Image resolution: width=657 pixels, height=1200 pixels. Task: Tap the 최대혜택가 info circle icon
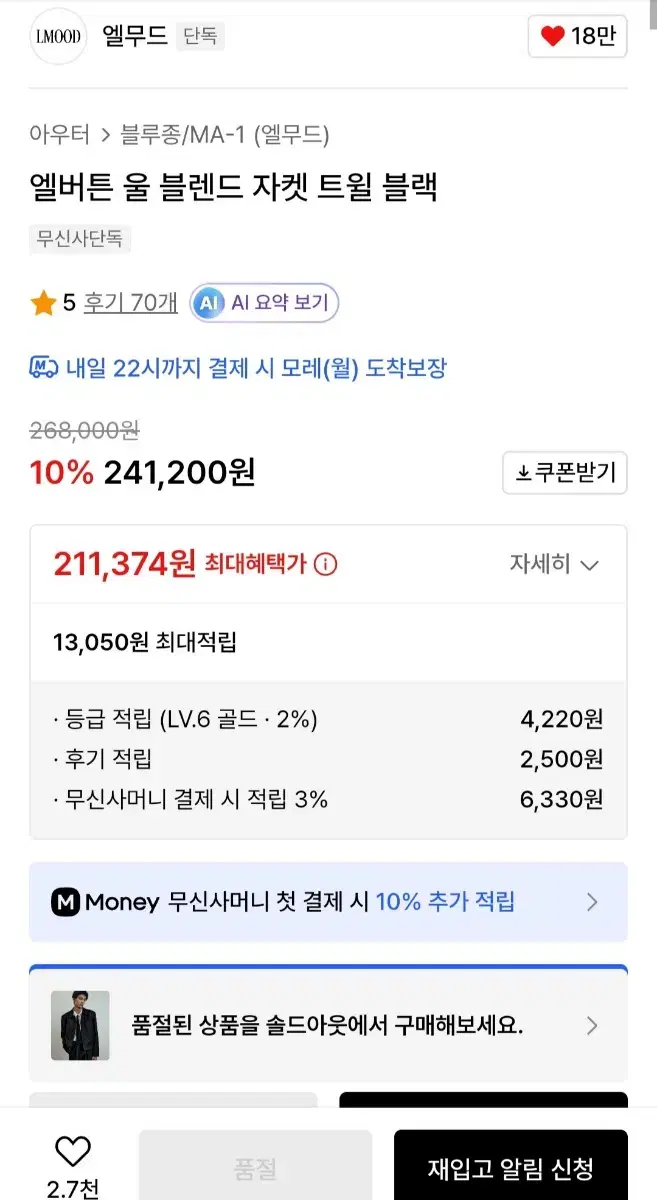326,565
